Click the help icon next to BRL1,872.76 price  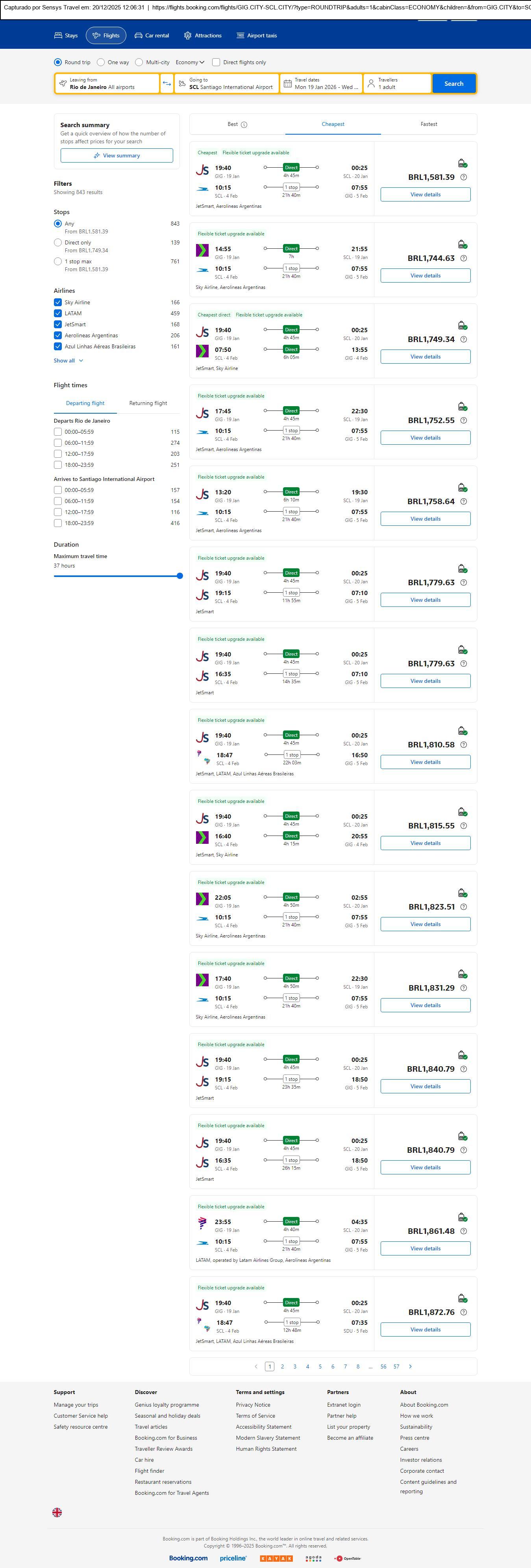coord(463,1312)
